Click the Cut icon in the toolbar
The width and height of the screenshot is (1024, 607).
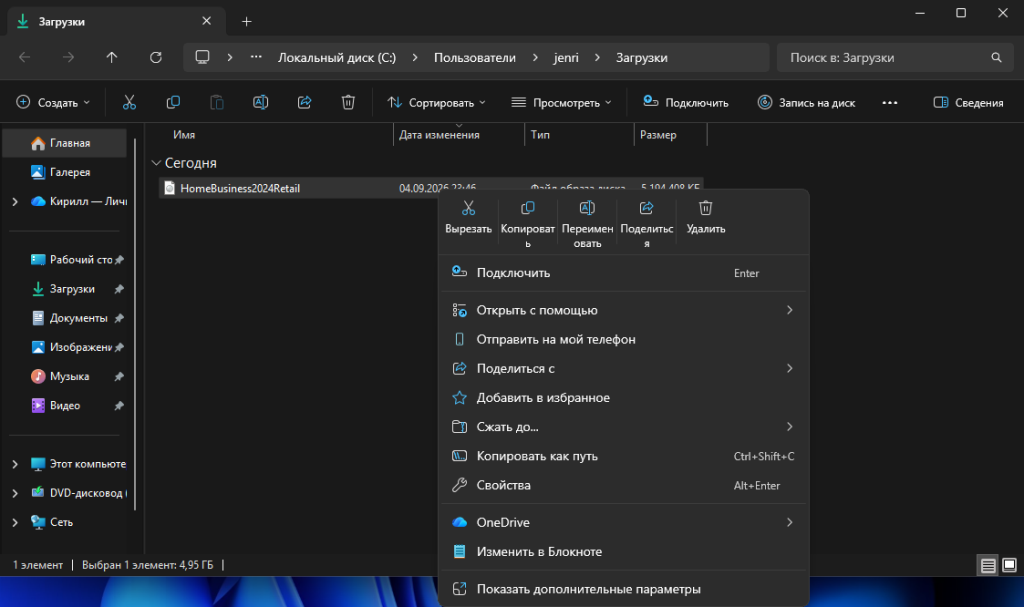click(129, 103)
